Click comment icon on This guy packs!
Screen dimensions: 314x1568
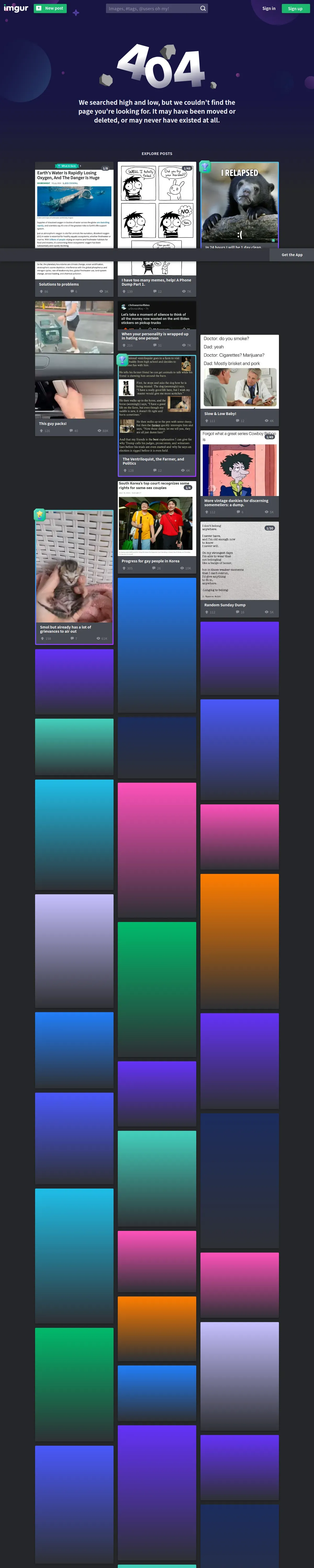(x=71, y=431)
